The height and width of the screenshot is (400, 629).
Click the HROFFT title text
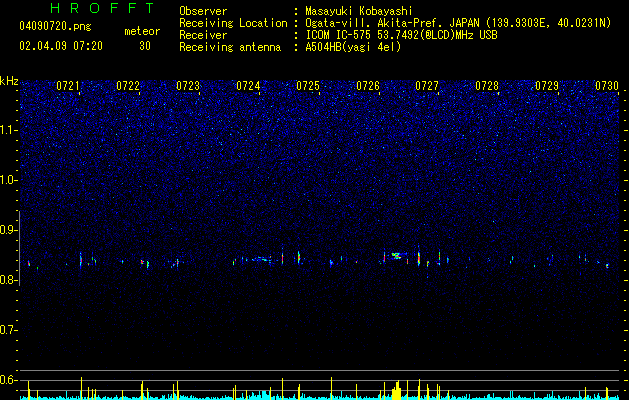(102, 8)
